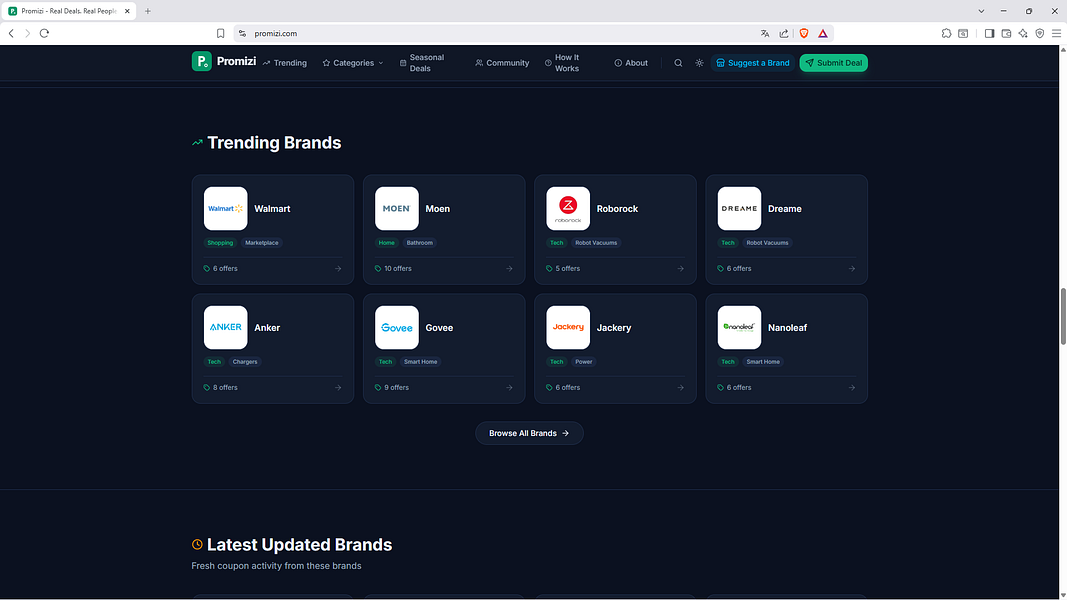Open the Roborock brand logo
Image resolution: width=1067 pixels, height=600 pixels.
pyautogui.click(x=568, y=209)
